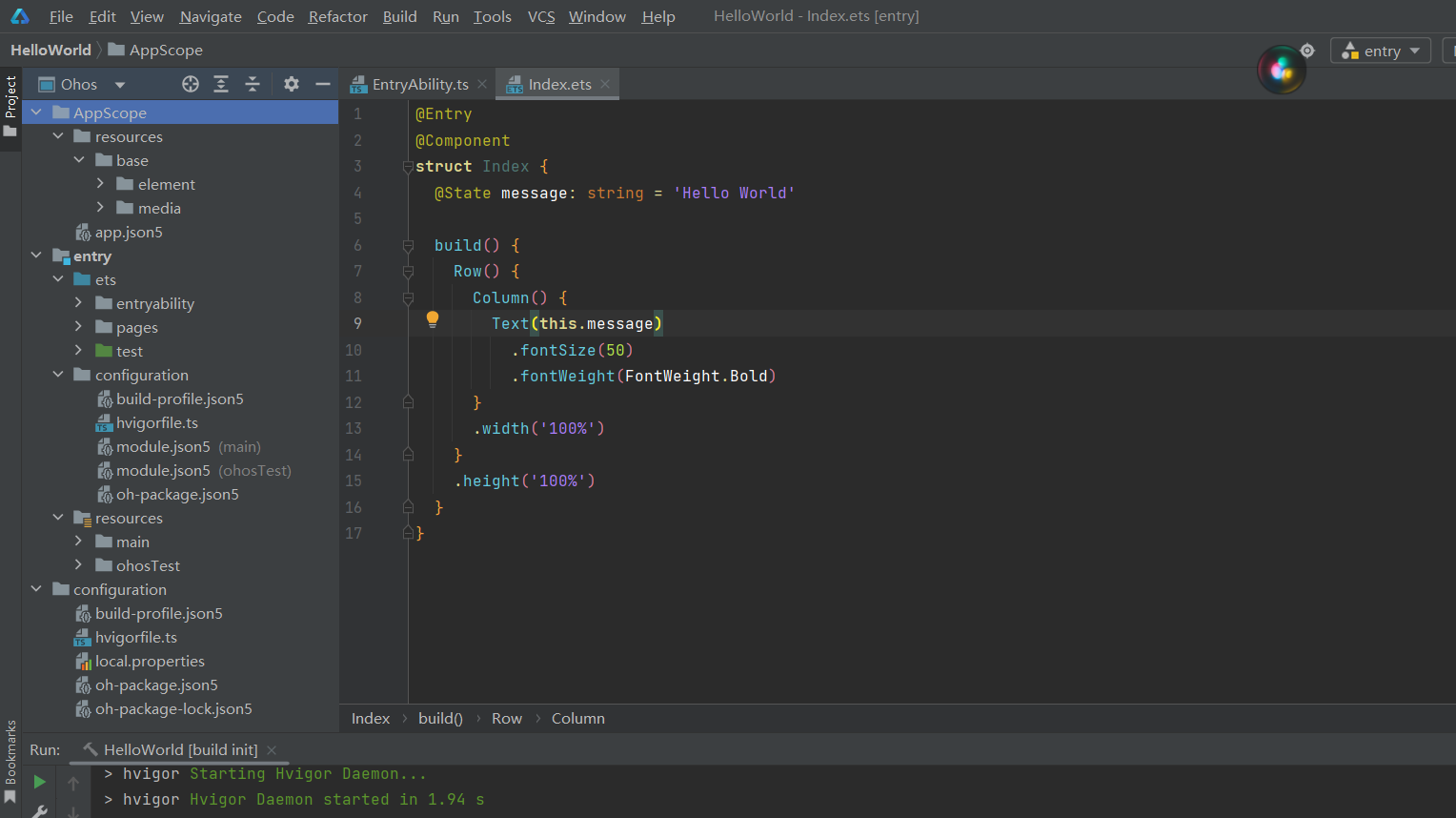Close the EntryAbility.ts tab

[482, 84]
